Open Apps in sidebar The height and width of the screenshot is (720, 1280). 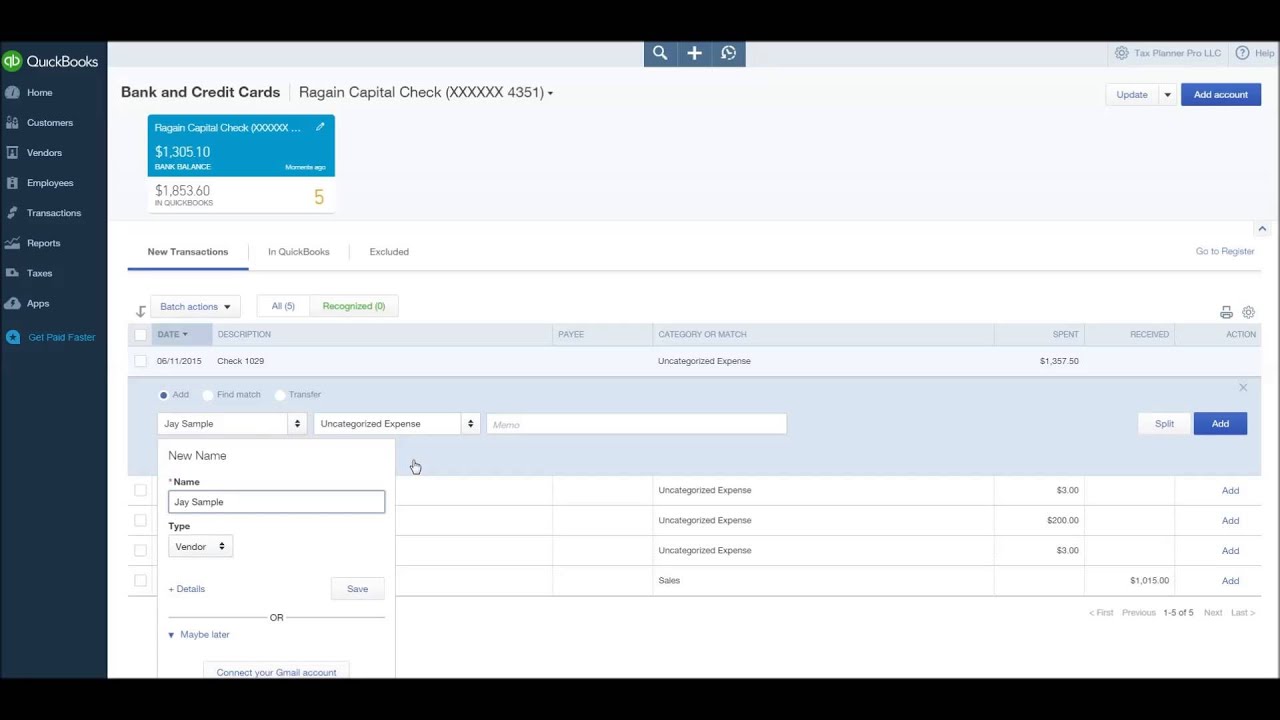click(x=38, y=302)
